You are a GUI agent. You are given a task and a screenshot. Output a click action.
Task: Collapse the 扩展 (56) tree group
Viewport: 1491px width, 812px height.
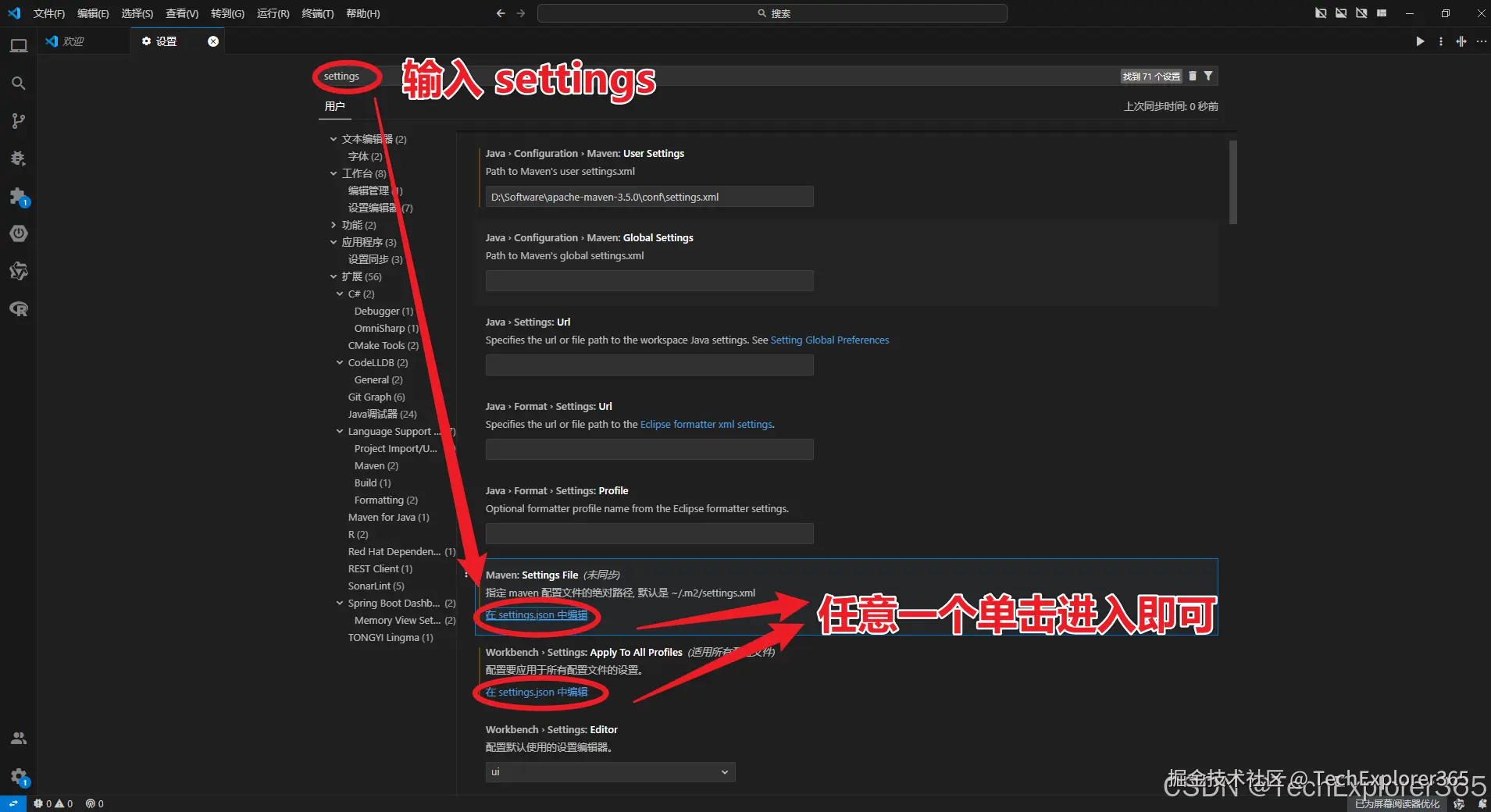coord(334,276)
